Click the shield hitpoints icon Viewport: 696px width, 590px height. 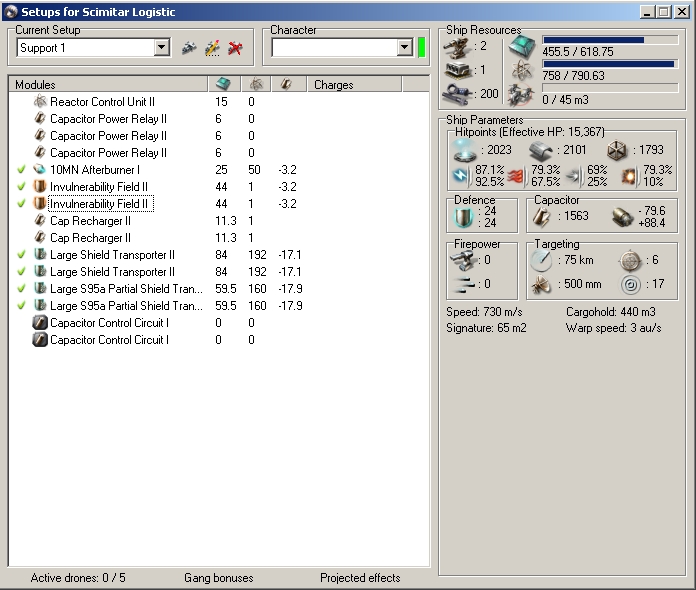tap(465, 150)
